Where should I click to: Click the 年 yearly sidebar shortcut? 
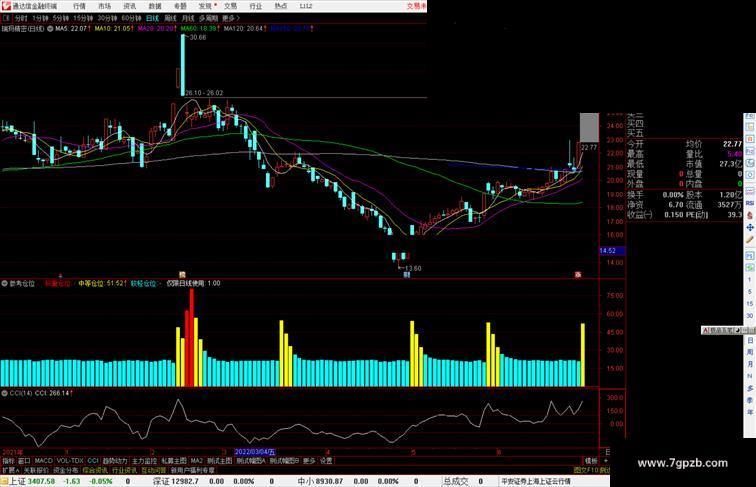[750, 412]
